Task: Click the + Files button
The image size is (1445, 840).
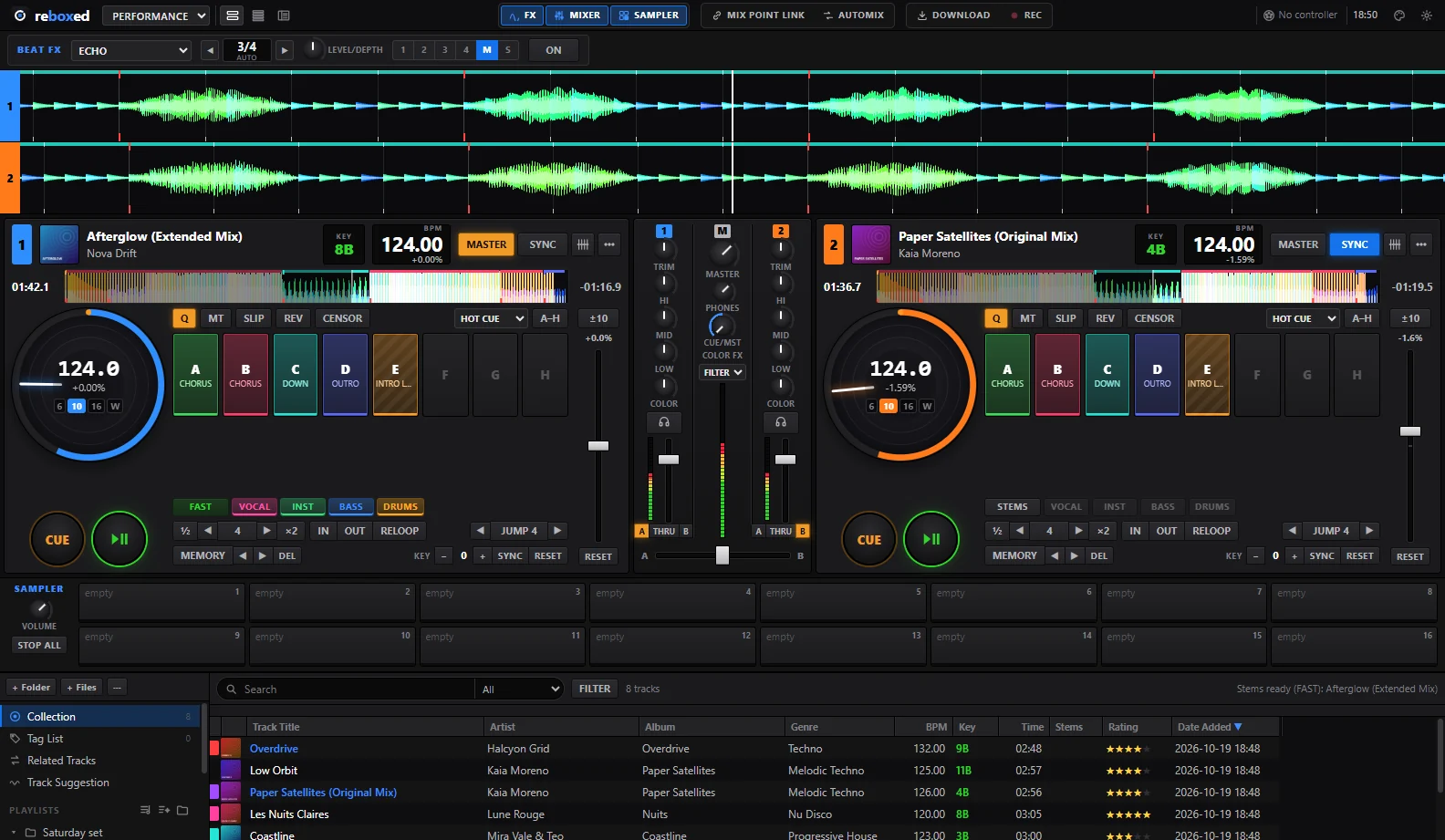Action: [81, 687]
